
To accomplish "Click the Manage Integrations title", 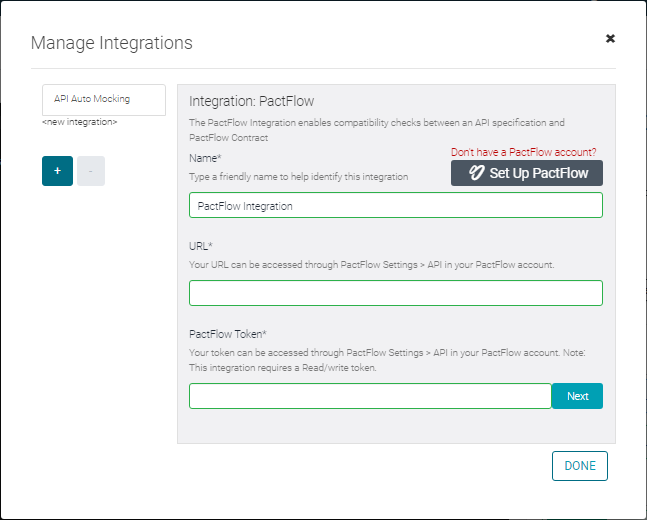I will 112,43.
